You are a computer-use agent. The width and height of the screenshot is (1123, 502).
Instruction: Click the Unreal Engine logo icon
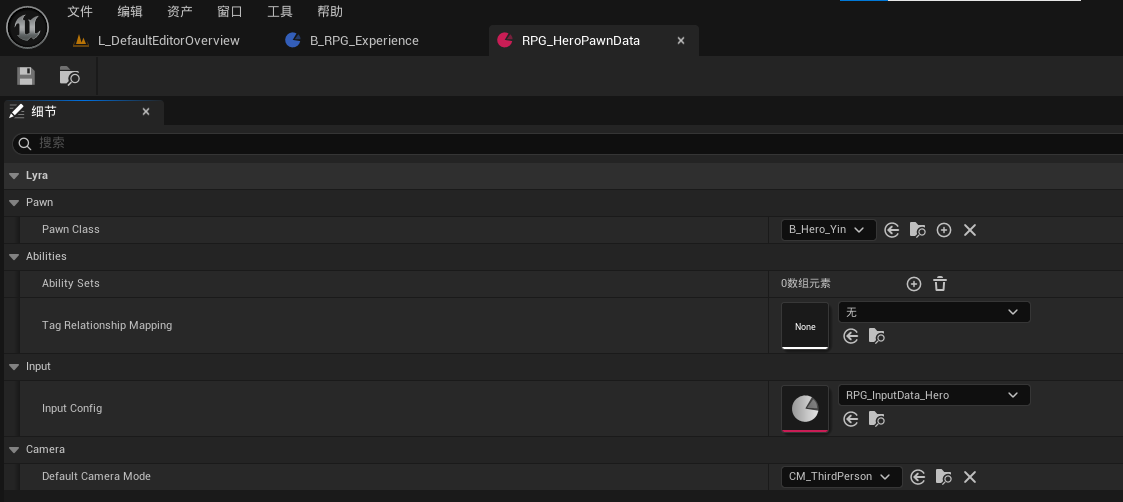click(27, 27)
